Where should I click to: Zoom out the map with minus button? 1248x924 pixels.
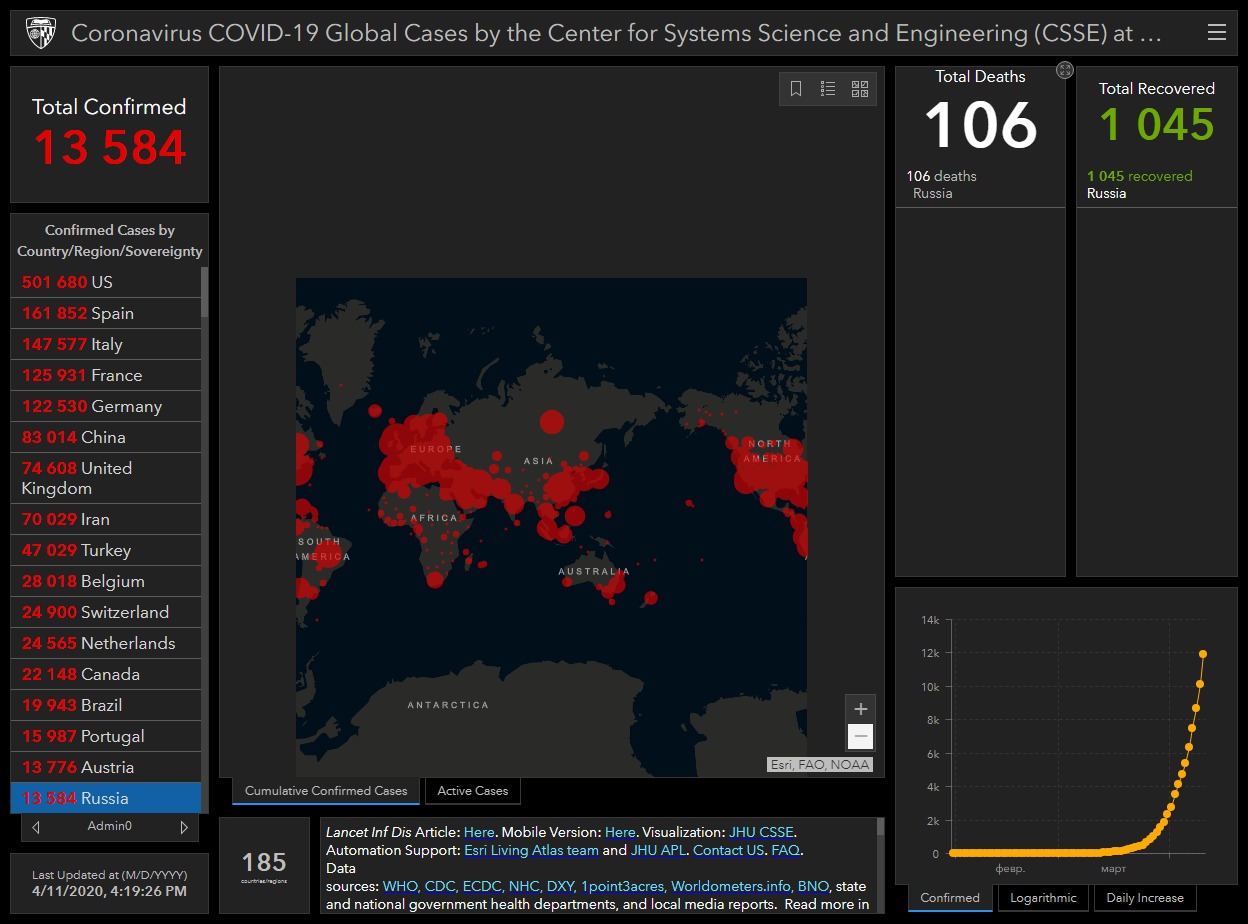click(860, 737)
